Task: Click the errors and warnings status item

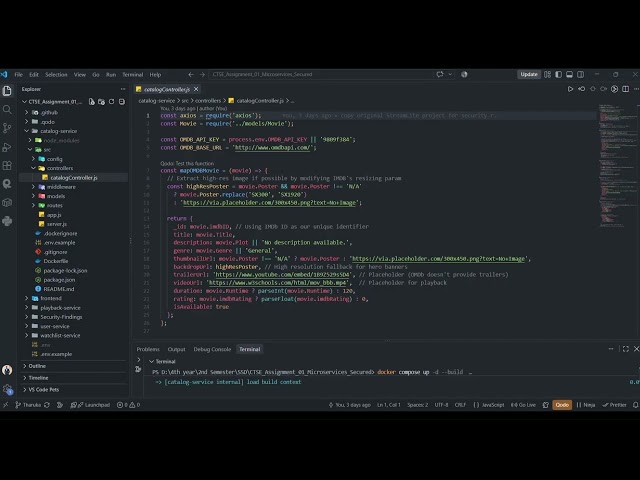Action: point(129,405)
